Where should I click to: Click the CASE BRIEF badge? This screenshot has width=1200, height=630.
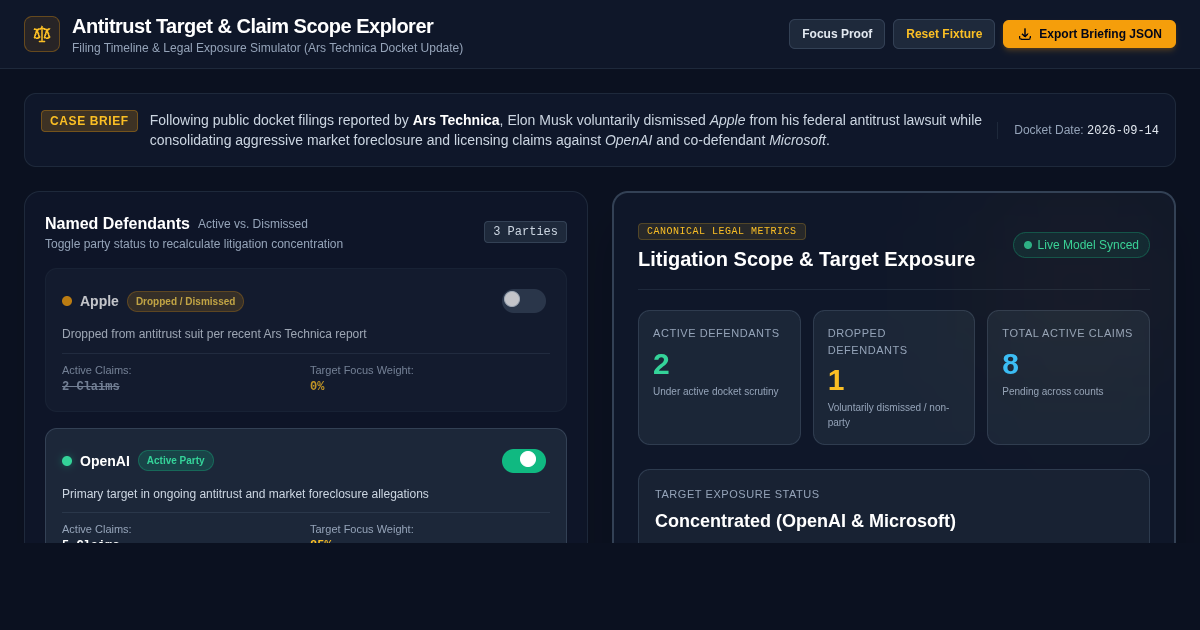pos(89,121)
